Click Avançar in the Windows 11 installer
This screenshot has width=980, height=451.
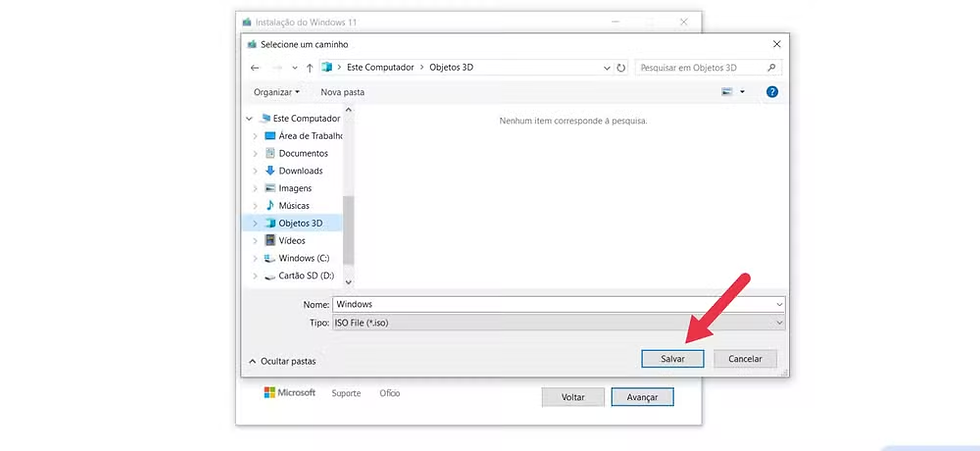pos(642,397)
